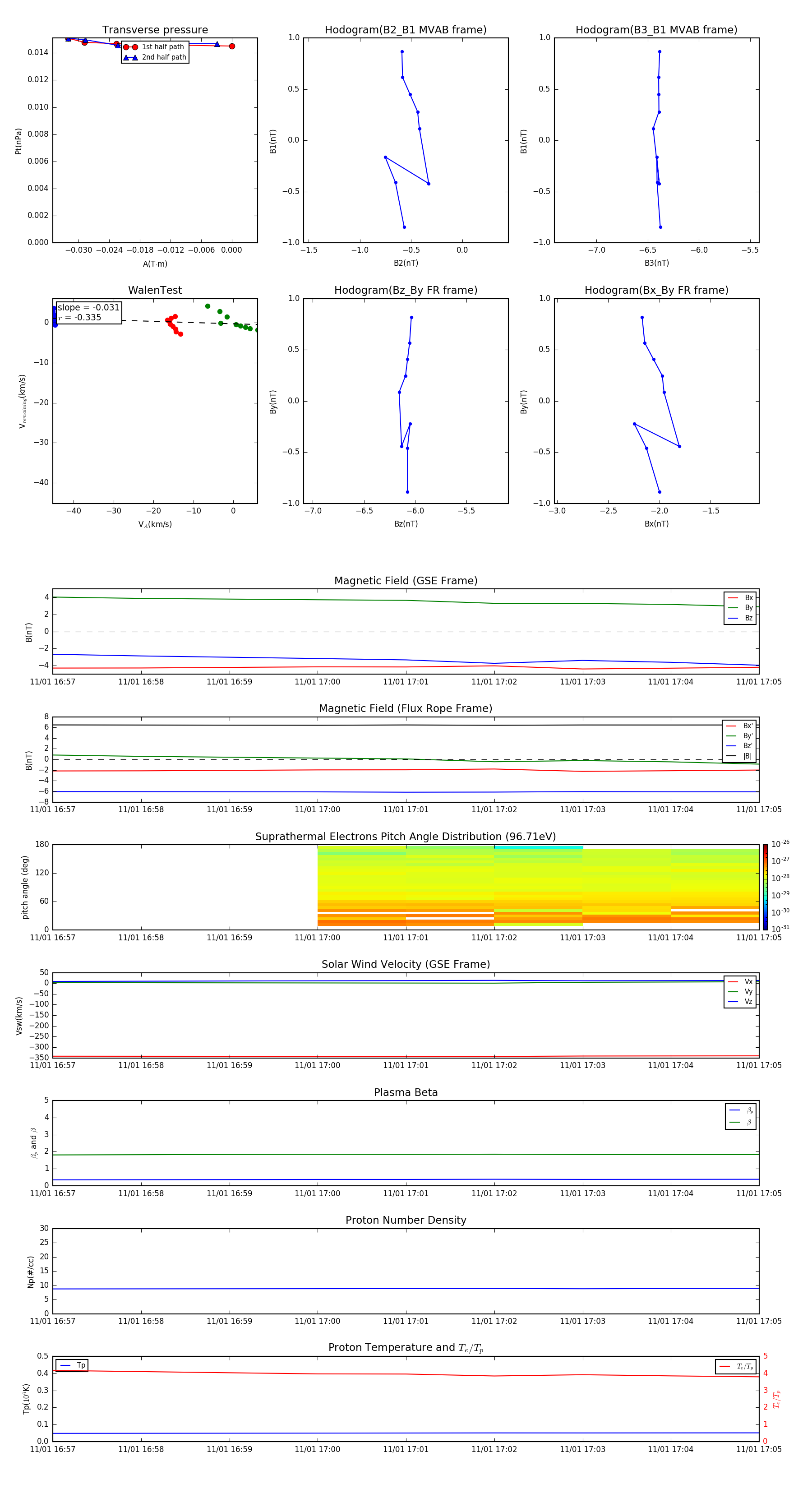
Task: Select the 10^-26 colorbar label
Action: [x=781, y=844]
